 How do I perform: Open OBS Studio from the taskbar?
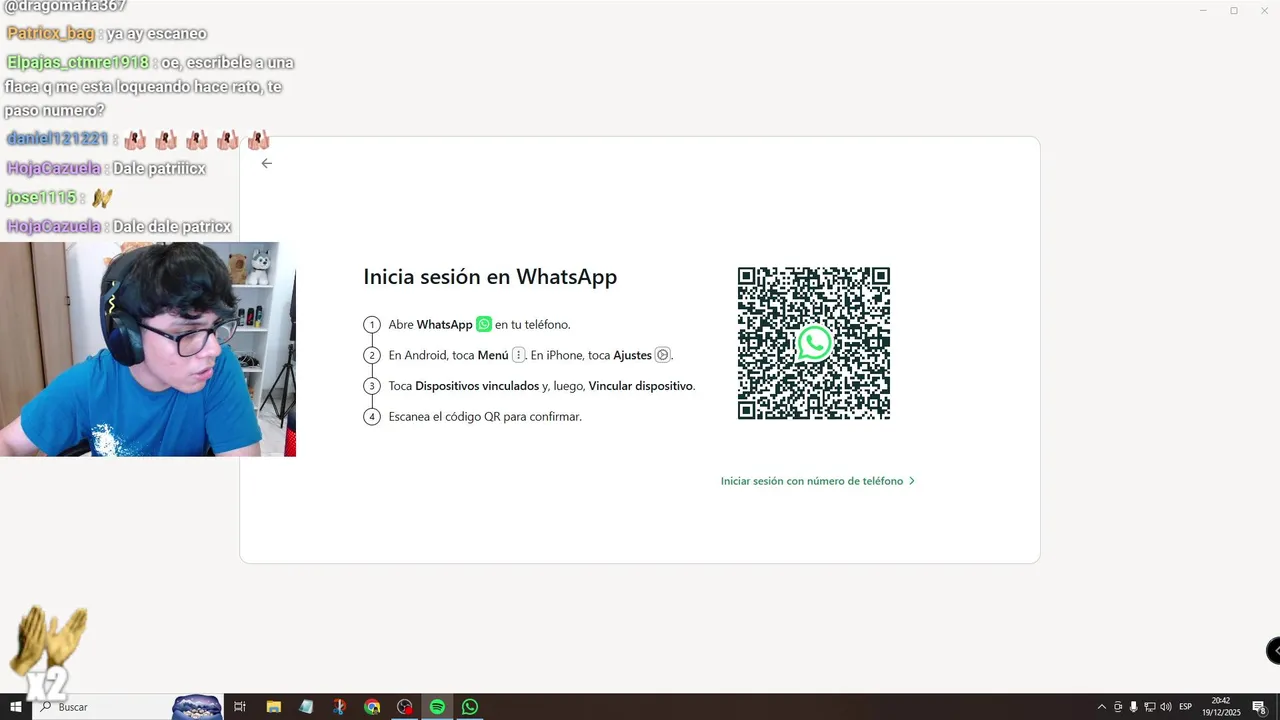pos(405,707)
